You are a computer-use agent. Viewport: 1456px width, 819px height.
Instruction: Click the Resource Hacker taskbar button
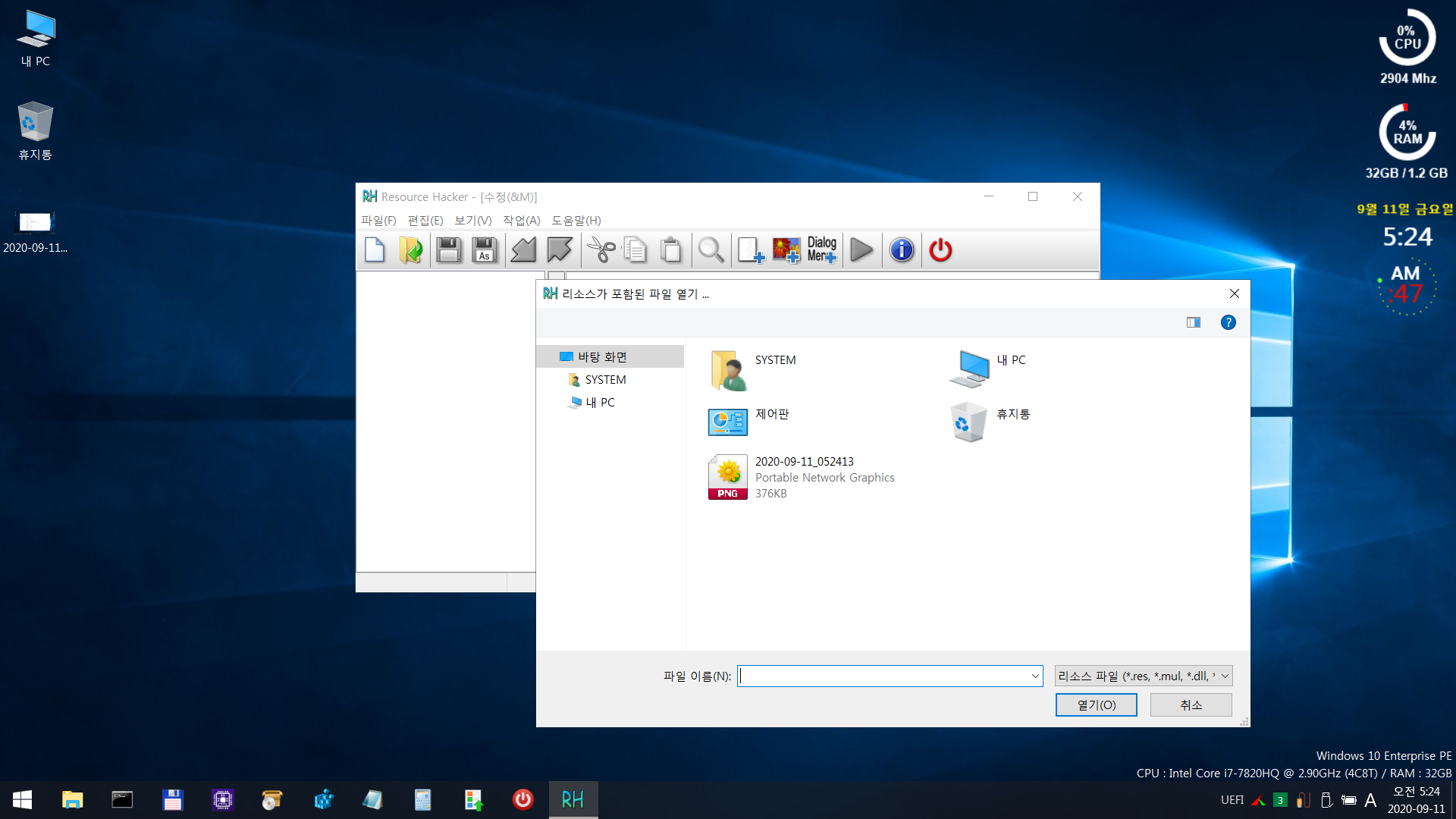click(573, 799)
